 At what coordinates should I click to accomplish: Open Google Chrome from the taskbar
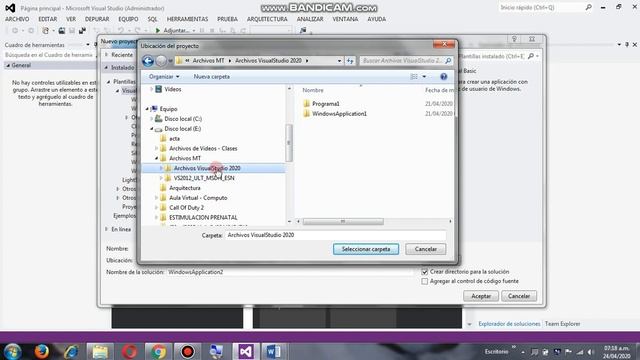[x=158, y=351]
